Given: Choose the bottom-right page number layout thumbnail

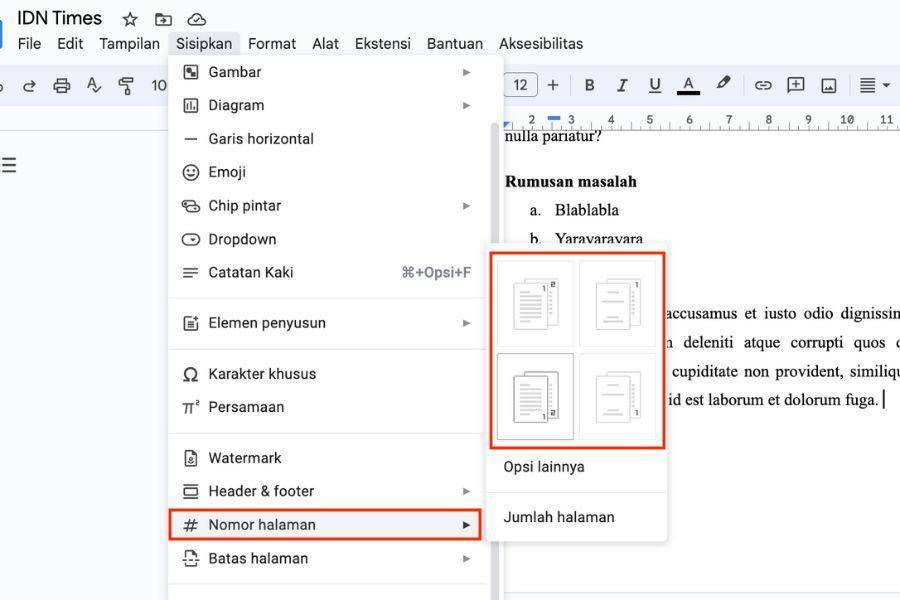Looking at the screenshot, I should click(x=618, y=397).
